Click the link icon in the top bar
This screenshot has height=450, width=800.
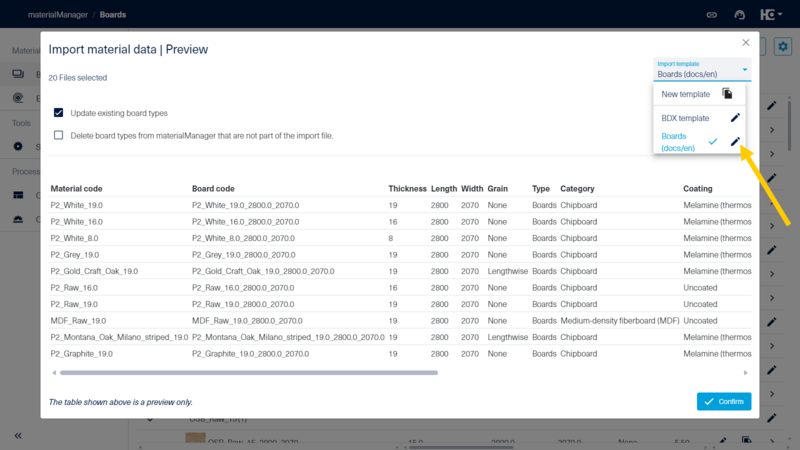[x=712, y=15]
